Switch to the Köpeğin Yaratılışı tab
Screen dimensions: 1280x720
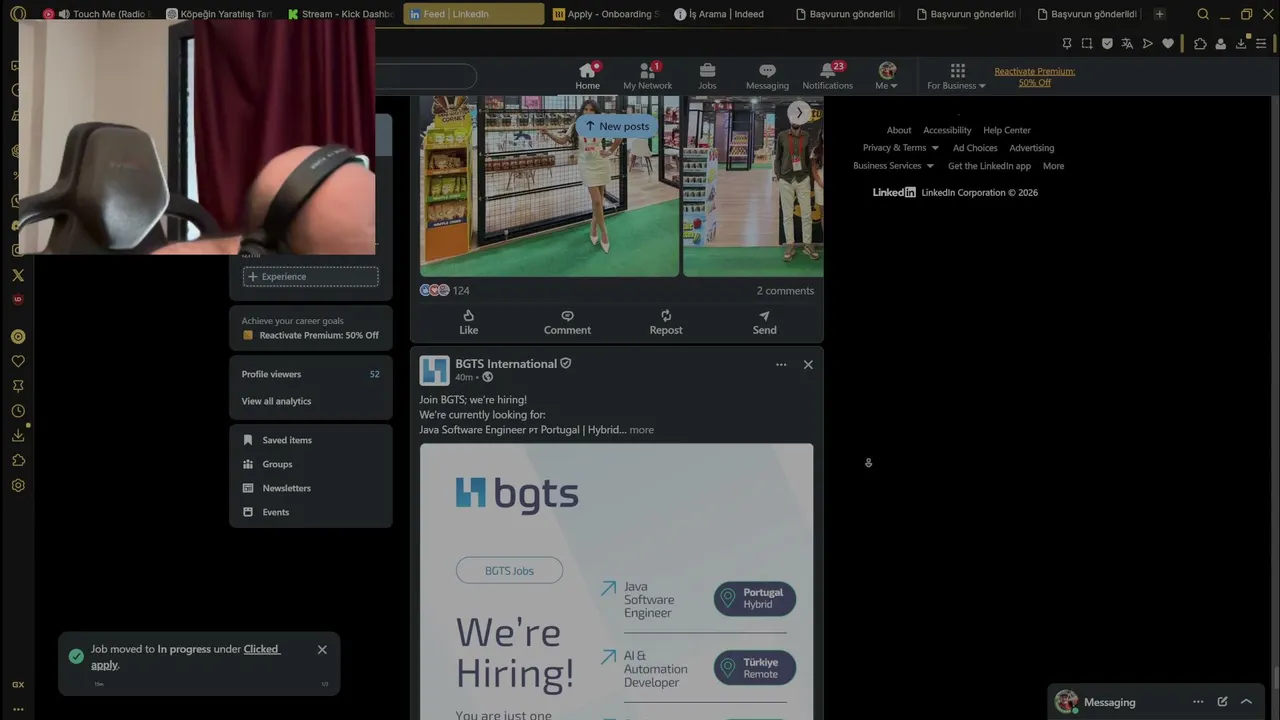click(218, 14)
